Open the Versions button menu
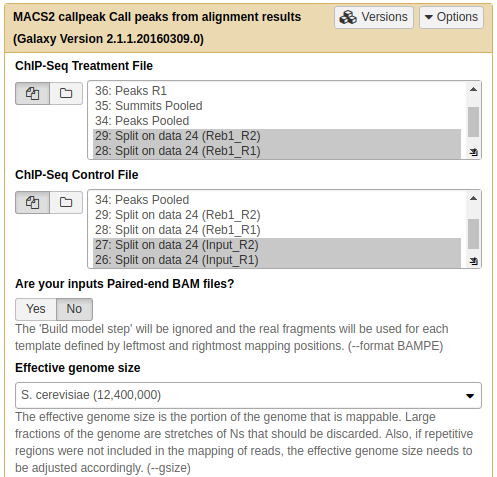 374,17
